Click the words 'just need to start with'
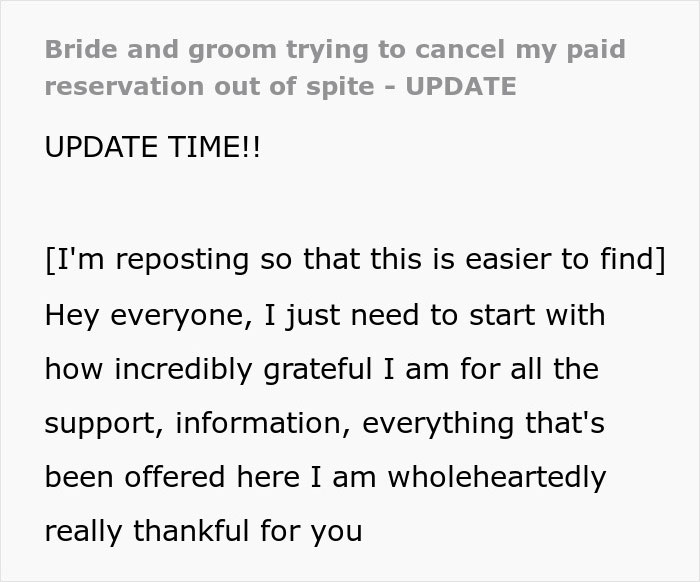The width and height of the screenshot is (700, 582). tap(445, 316)
